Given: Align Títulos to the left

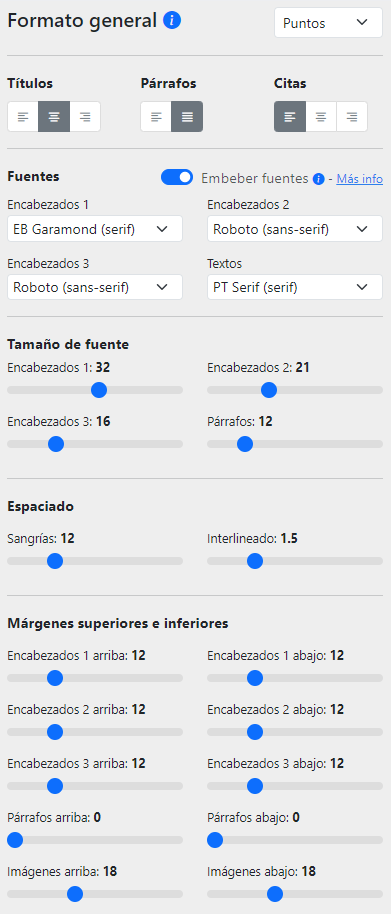Looking at the screenshot, I should tap(23, 117).
